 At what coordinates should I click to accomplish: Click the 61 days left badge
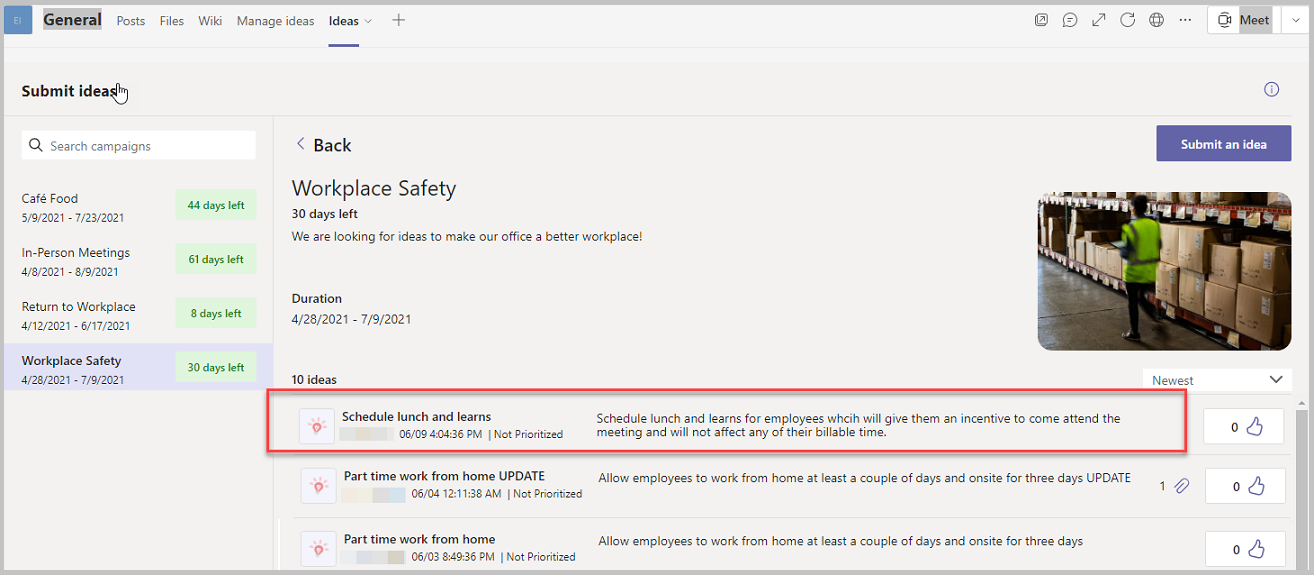point(216,259)
